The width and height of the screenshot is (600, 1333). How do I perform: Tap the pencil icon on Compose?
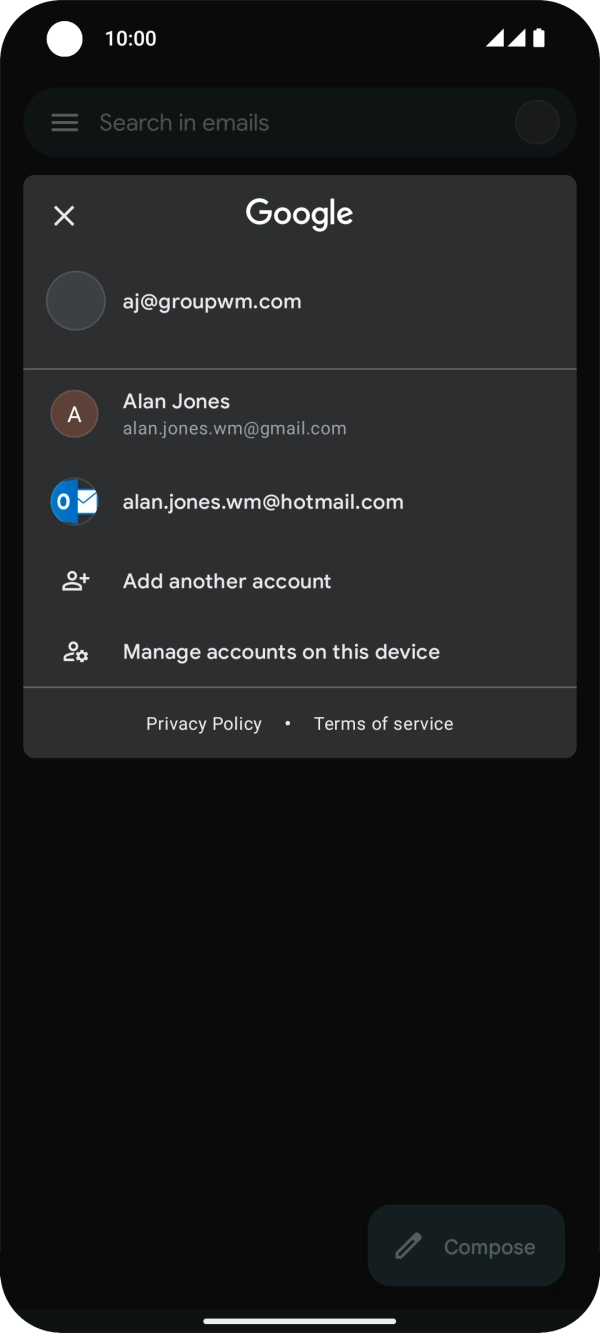point(407,1247)
